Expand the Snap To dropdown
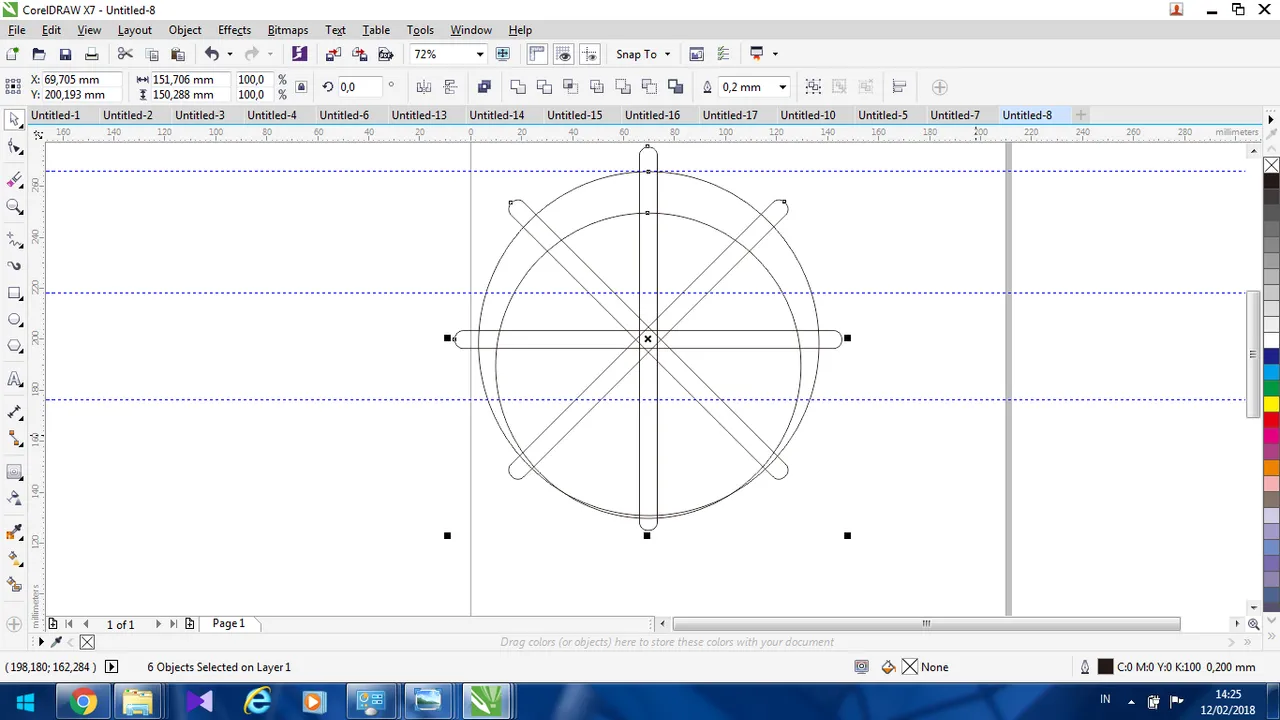Viewport: 1280px width, 720px height. pos(667,54)
